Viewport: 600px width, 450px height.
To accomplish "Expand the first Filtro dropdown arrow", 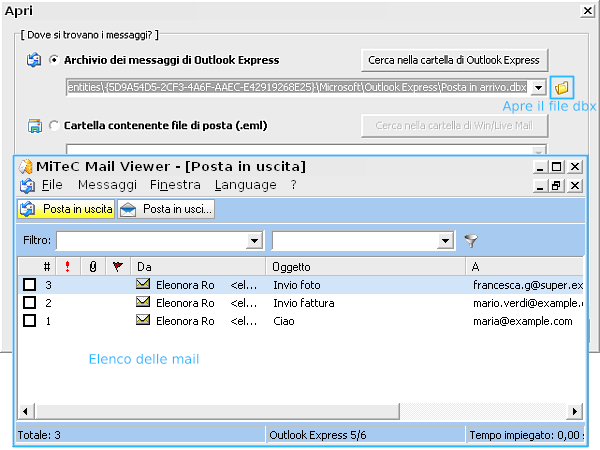I will [254, 241].
